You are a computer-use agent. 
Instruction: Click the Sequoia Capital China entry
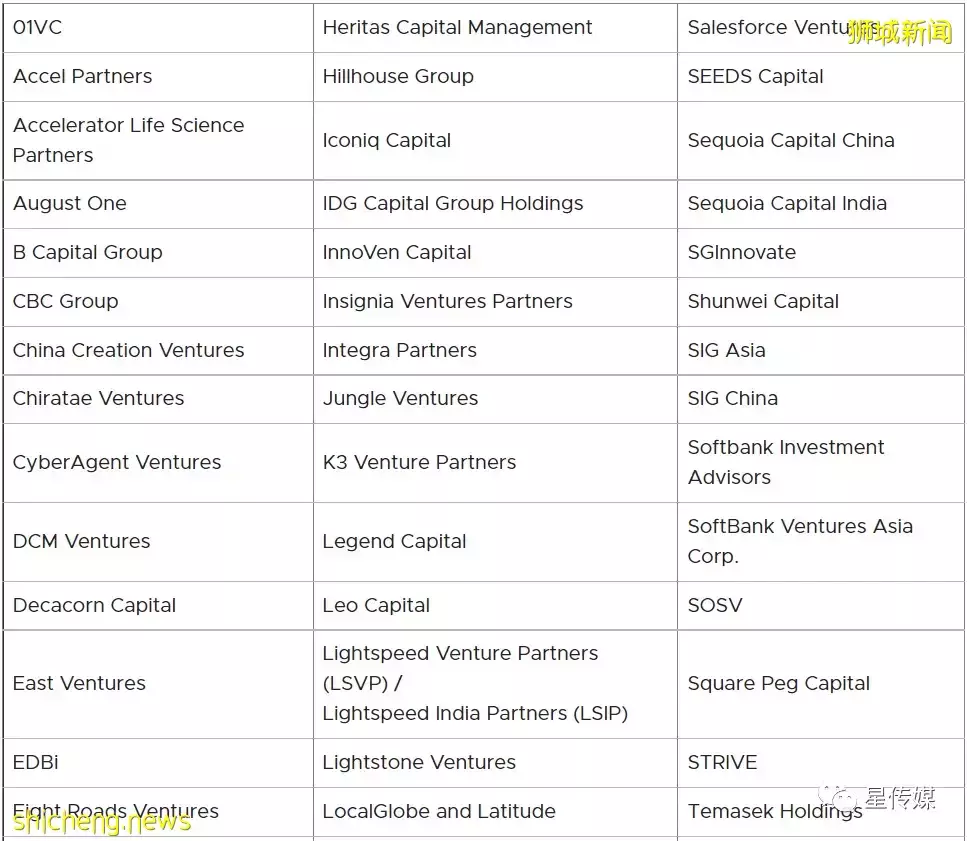tap(790, 141)
